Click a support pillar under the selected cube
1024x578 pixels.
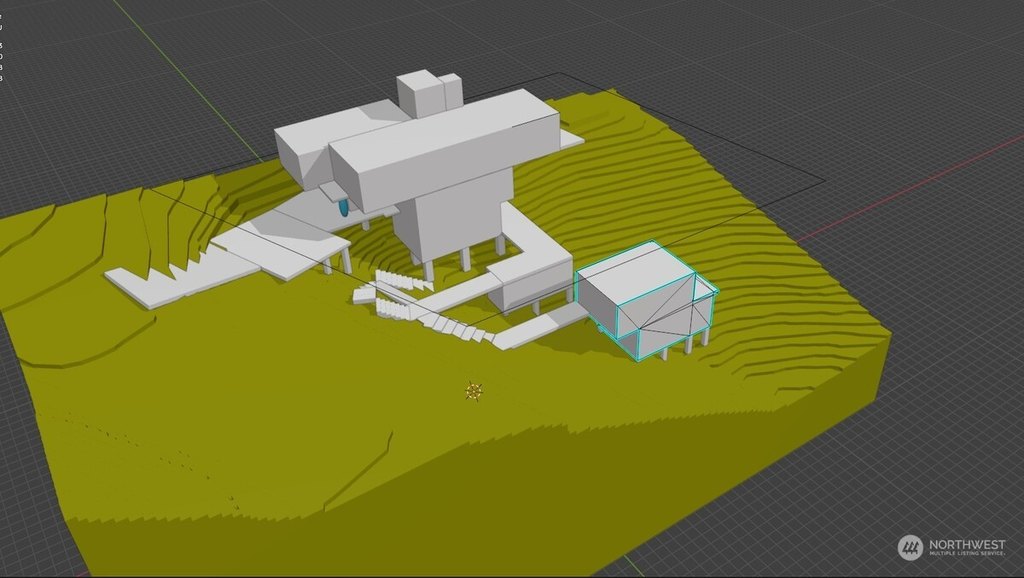coord(688,345)
